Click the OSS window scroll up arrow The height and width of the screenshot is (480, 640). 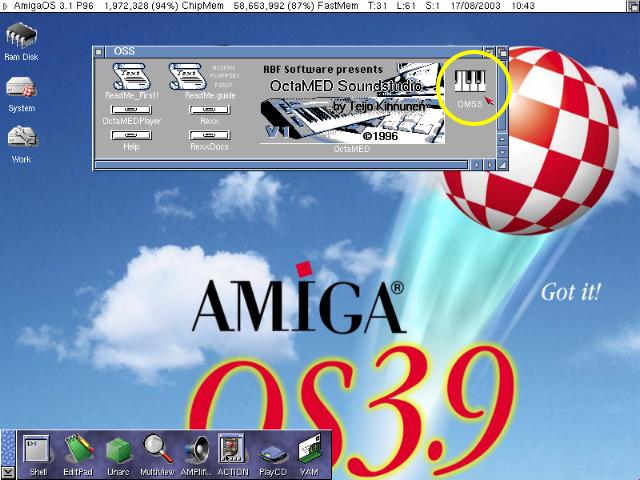pos(502,139)
